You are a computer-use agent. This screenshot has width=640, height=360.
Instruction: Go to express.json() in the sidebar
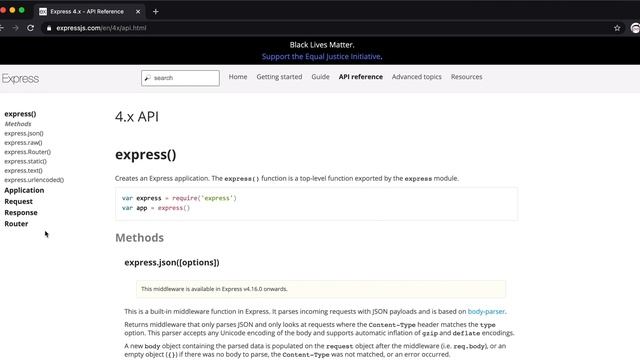24,133
